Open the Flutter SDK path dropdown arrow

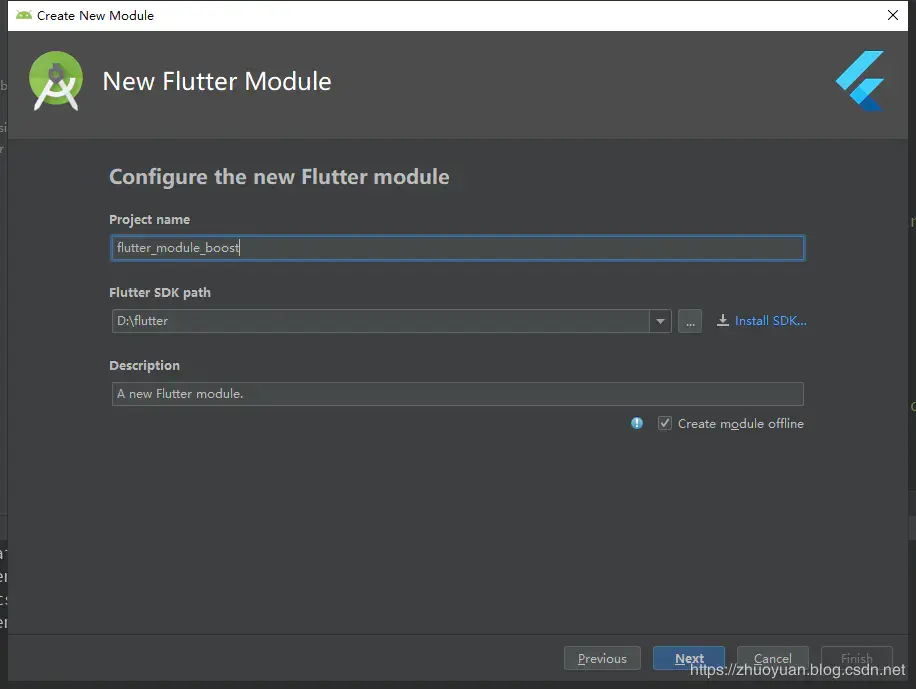point(660,321)
